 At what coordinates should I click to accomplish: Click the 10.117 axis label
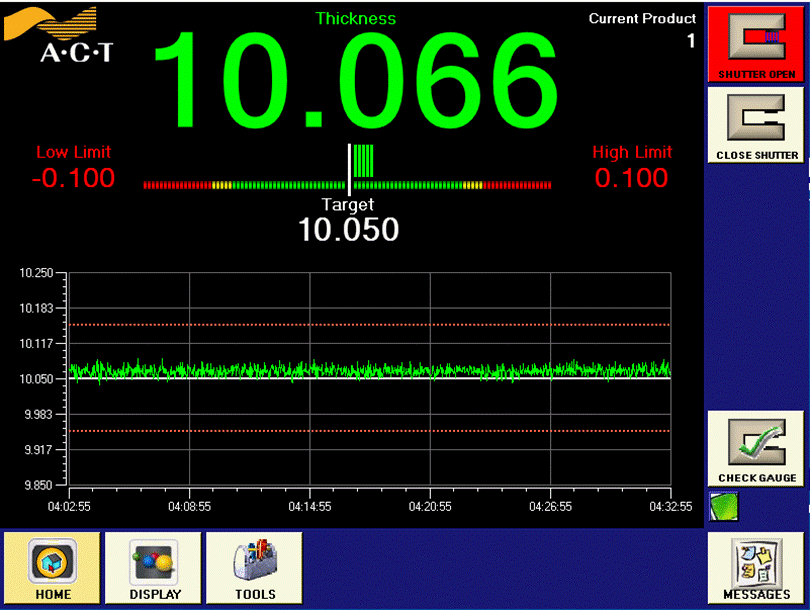(36, 343)
